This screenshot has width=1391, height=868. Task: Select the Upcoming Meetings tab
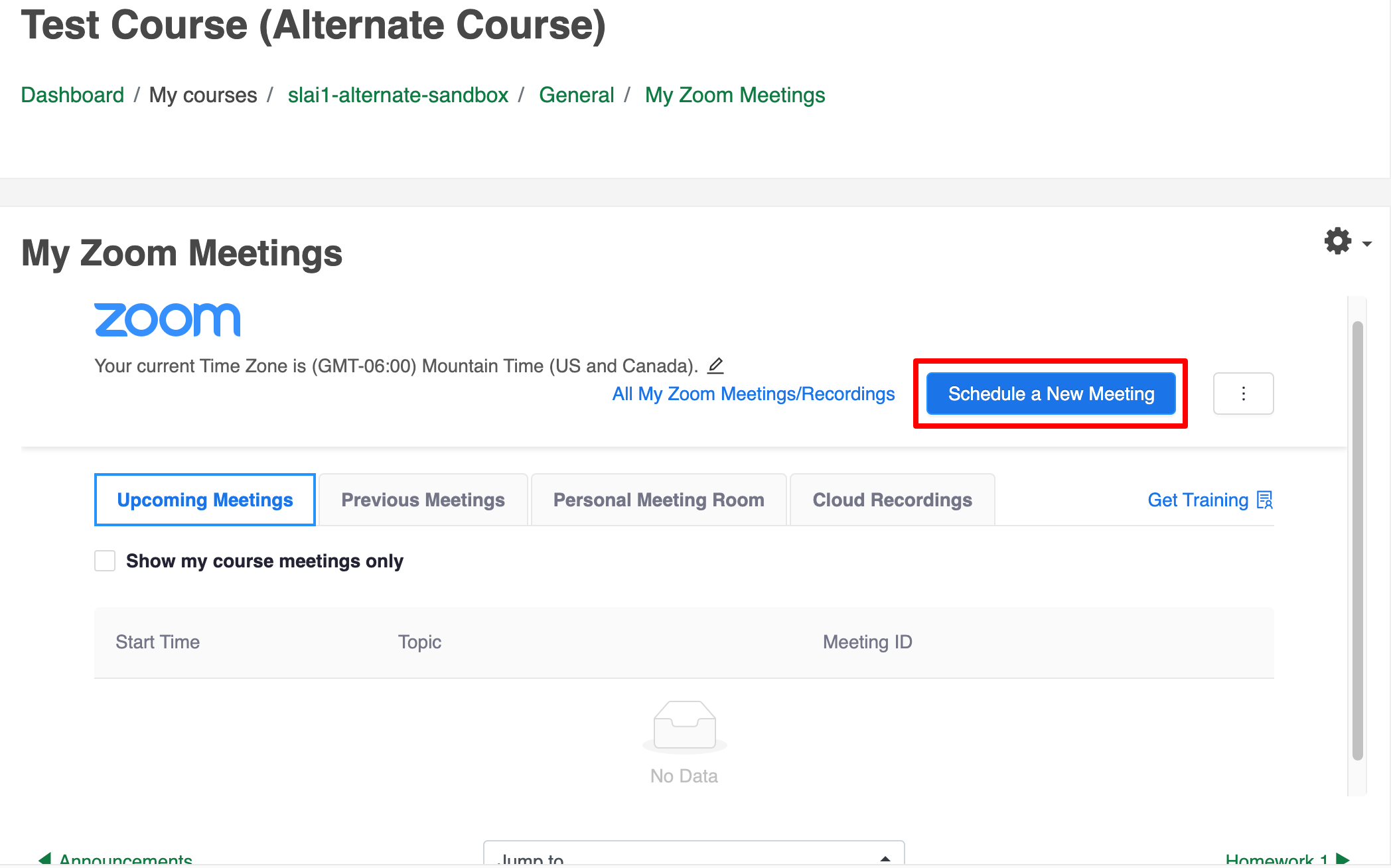[x=205, y=500]
